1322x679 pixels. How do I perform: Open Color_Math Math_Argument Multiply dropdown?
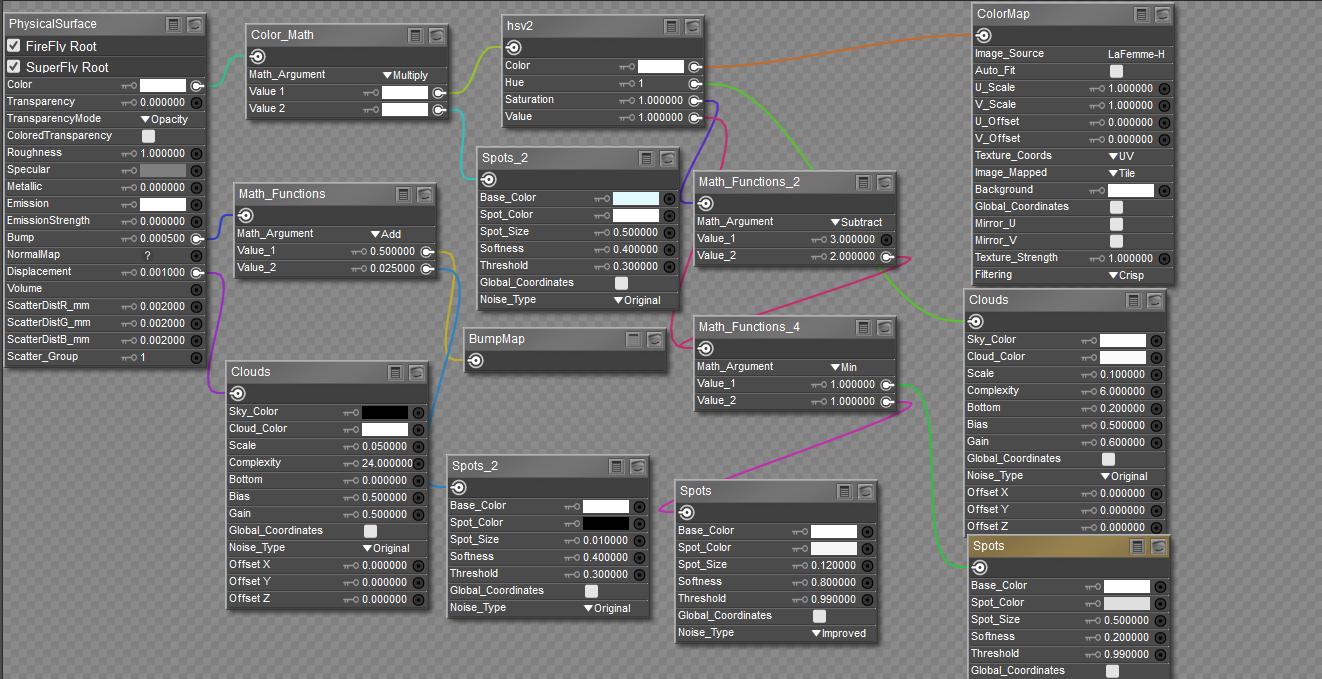(405, 75)
